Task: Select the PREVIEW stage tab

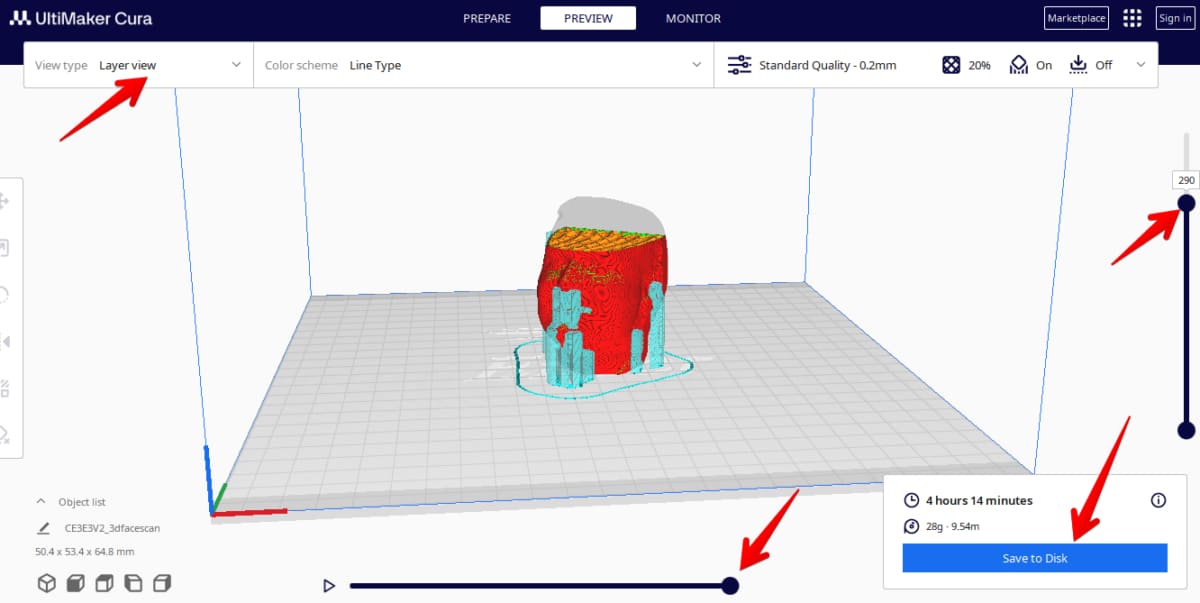Action: click(588, 18)
